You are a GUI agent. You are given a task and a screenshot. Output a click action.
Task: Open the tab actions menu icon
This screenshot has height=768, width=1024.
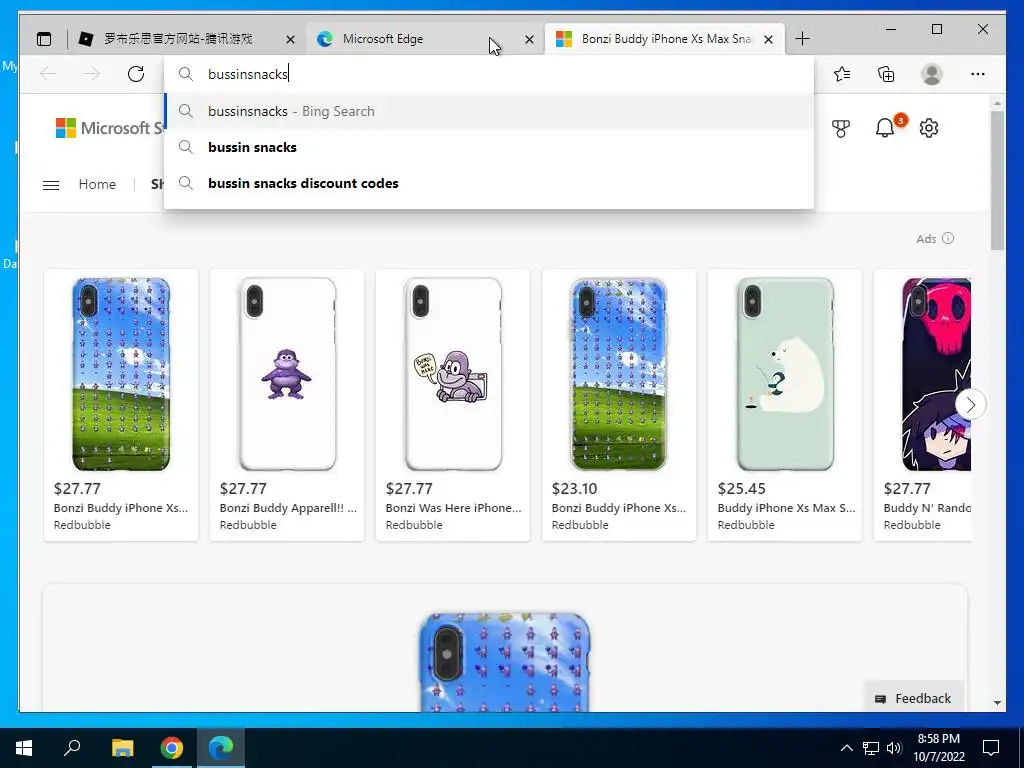pyautogui.click(x=44, y=39)
